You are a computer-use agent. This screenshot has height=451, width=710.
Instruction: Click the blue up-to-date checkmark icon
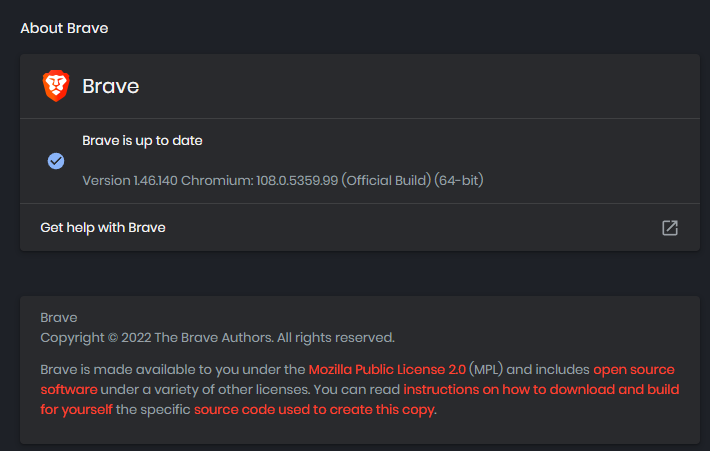click(x=56, y=161)
